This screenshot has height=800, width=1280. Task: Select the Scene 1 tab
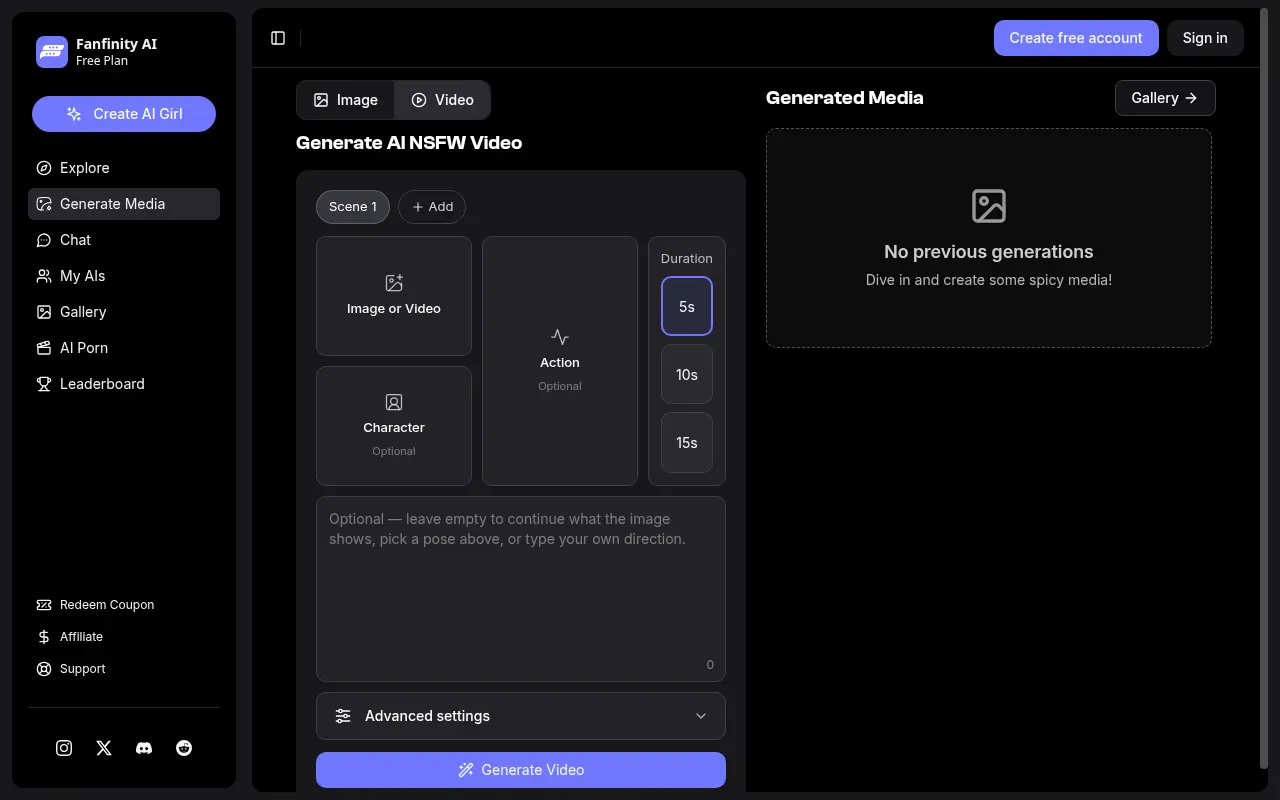(x=353, y=207)
